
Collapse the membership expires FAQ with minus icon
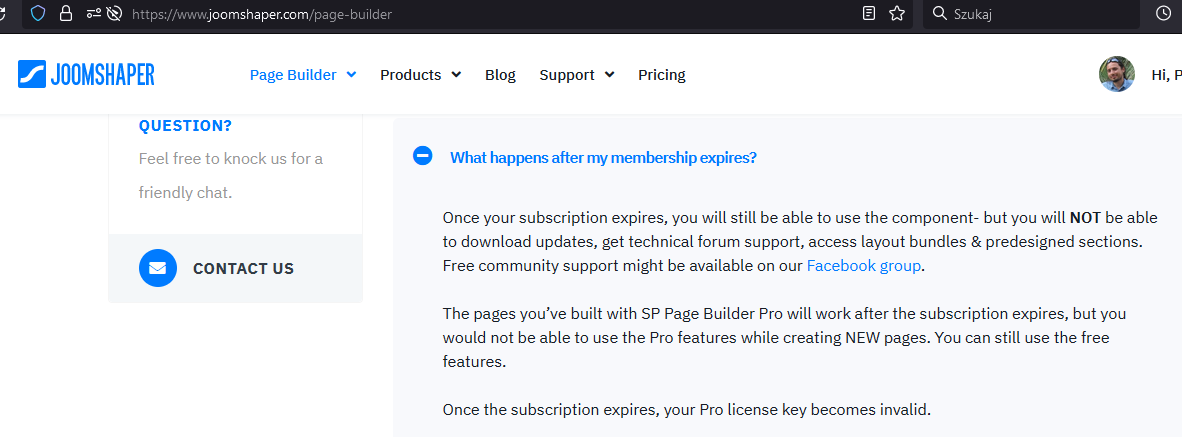(423, 156)
